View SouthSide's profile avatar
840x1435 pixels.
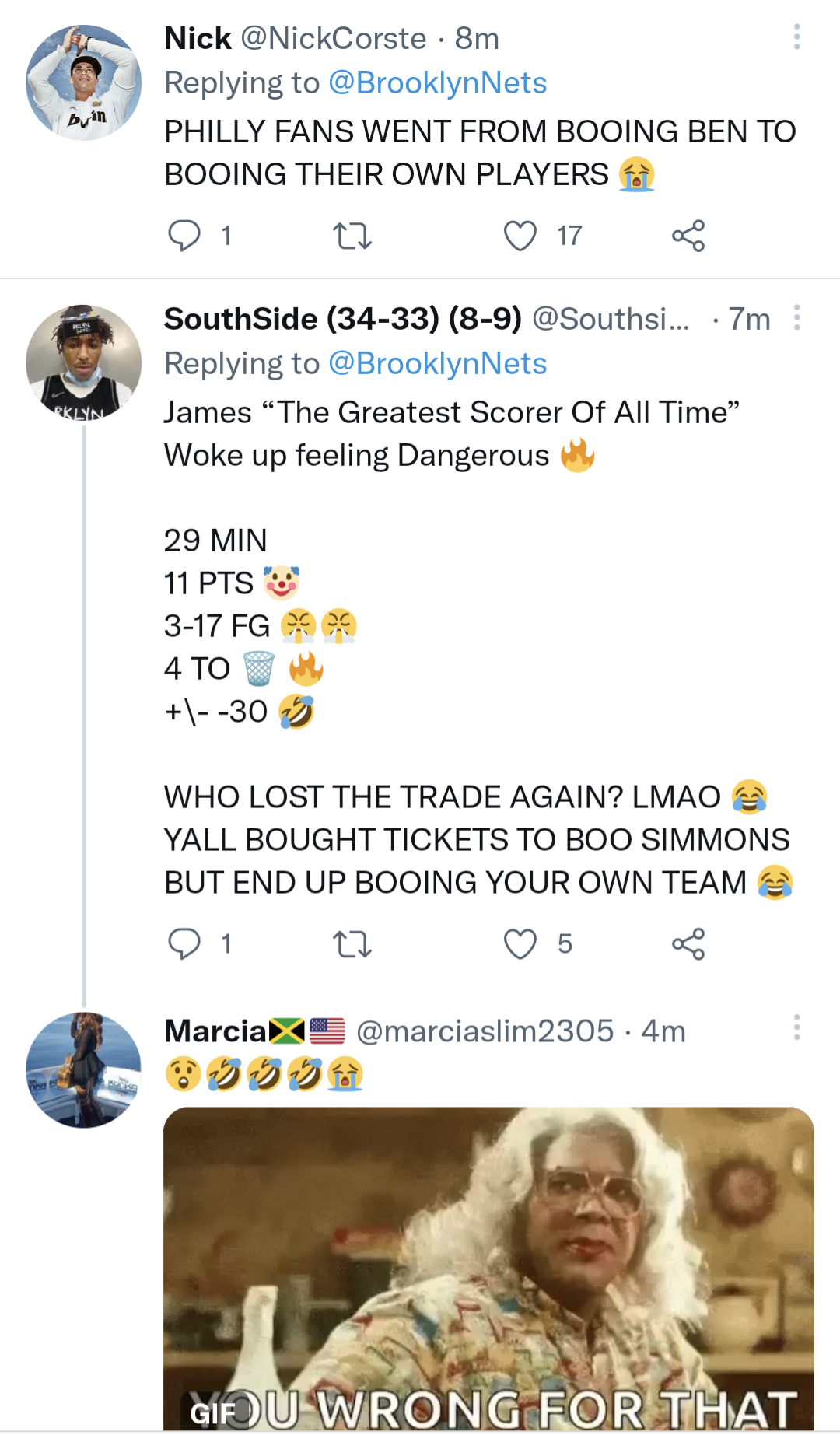pos(84,362)
